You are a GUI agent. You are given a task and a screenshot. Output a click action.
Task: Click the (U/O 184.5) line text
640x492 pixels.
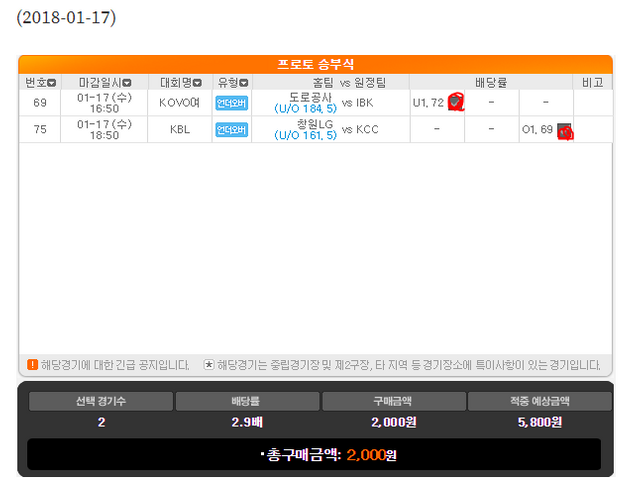(306, 109)
